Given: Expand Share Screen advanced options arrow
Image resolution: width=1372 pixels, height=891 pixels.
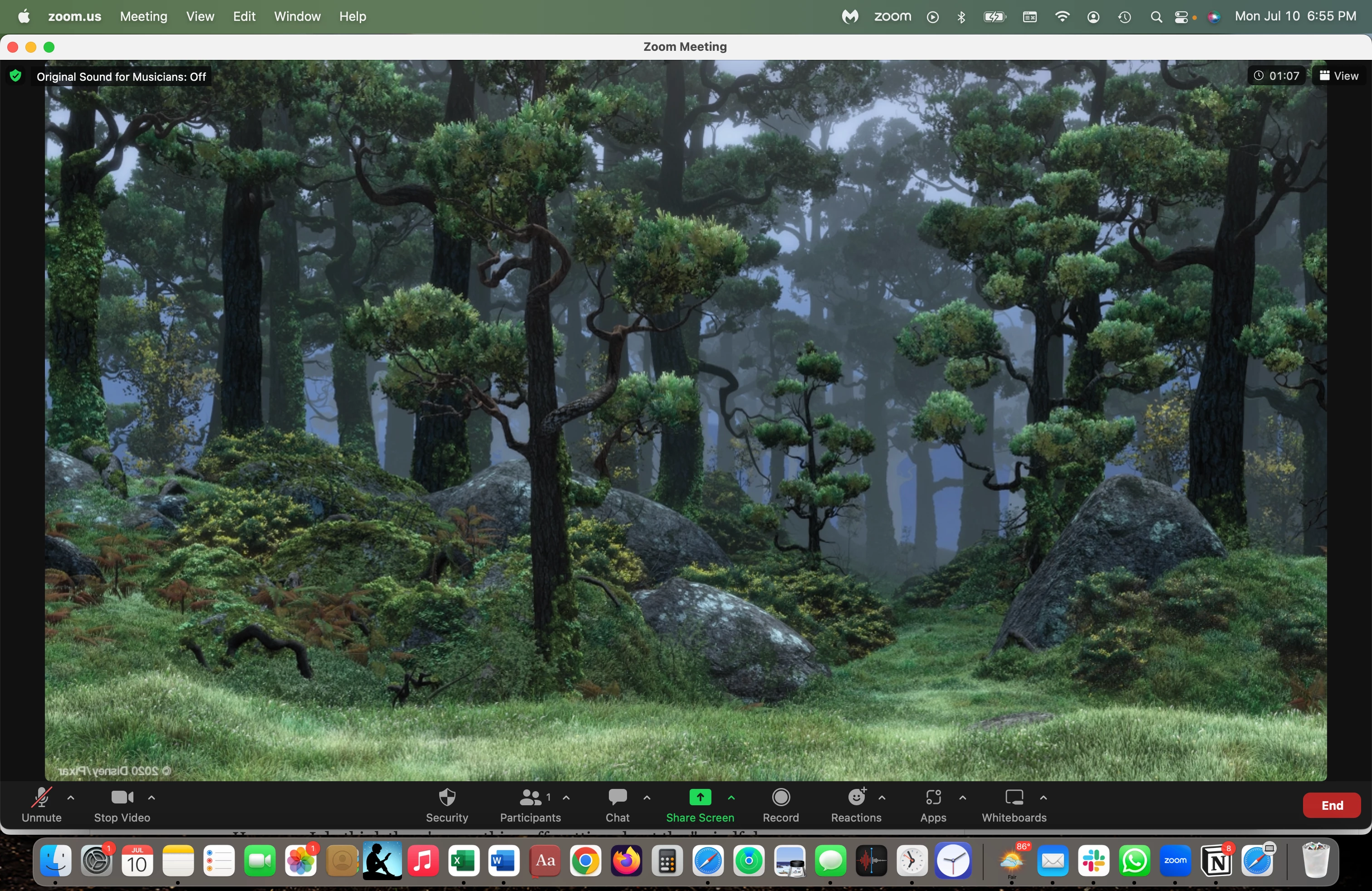Looking at the screenshot, I should pyautogui.click(x=731, y=798).
